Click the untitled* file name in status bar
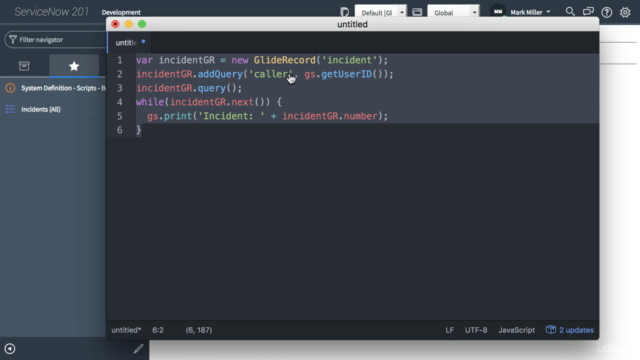The height and width of the screenshot is (360, 640). point(126,330)
